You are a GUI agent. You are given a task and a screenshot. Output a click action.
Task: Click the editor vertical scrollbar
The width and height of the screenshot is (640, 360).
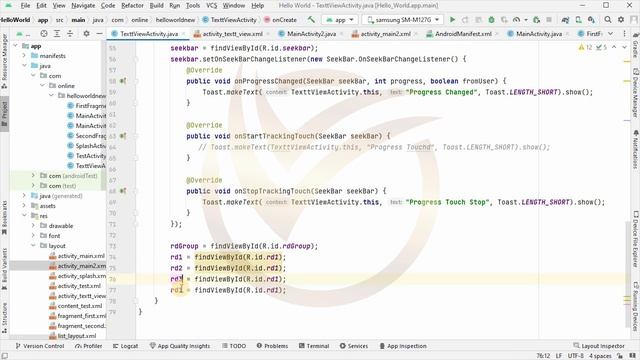[627, 273]
